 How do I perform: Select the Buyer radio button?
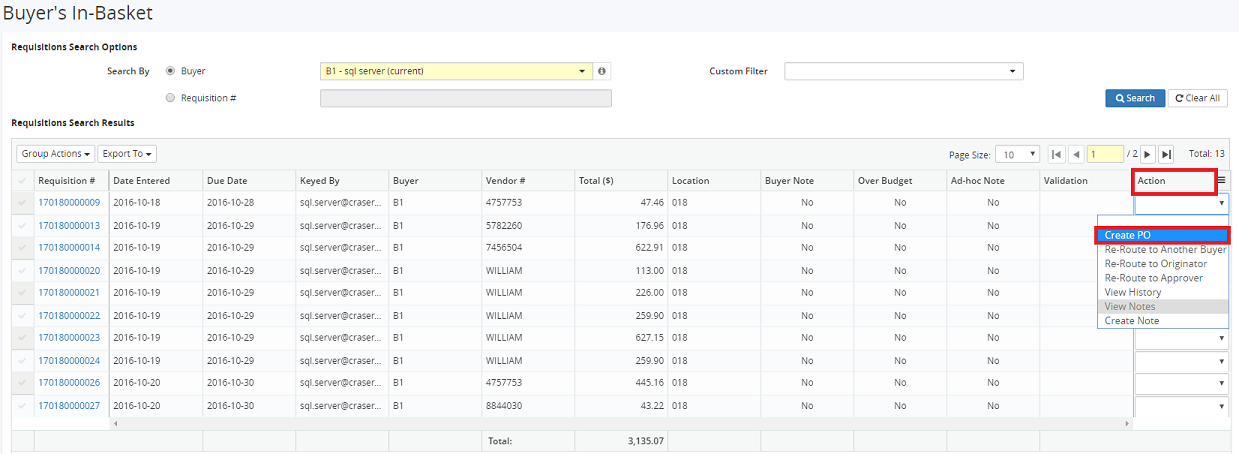[170, 71]
